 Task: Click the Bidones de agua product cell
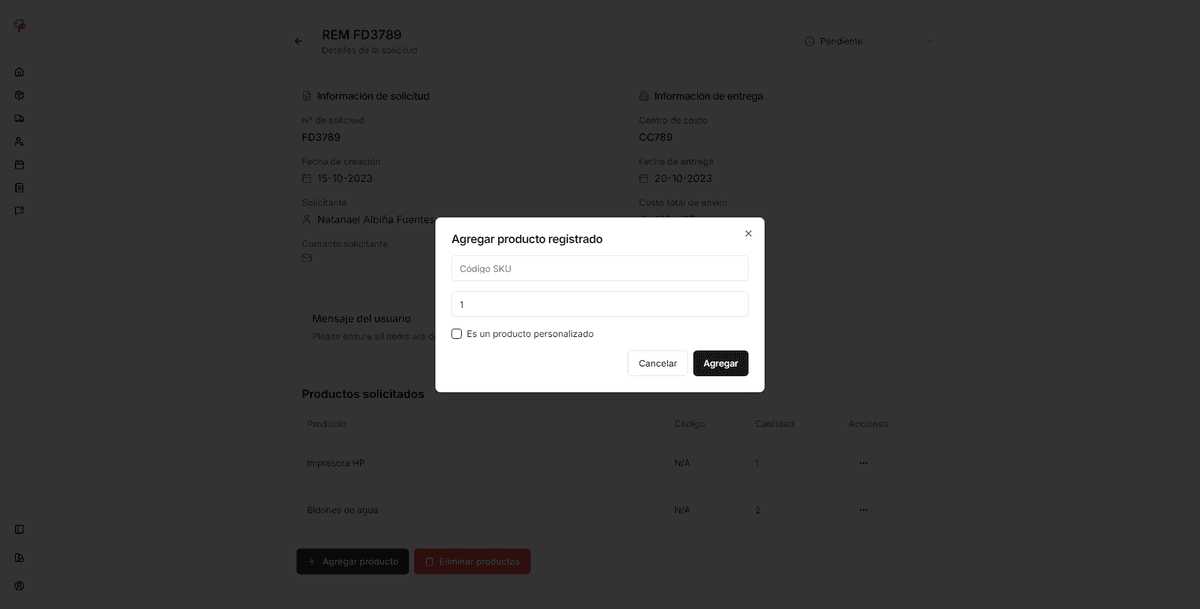[342, 510]
